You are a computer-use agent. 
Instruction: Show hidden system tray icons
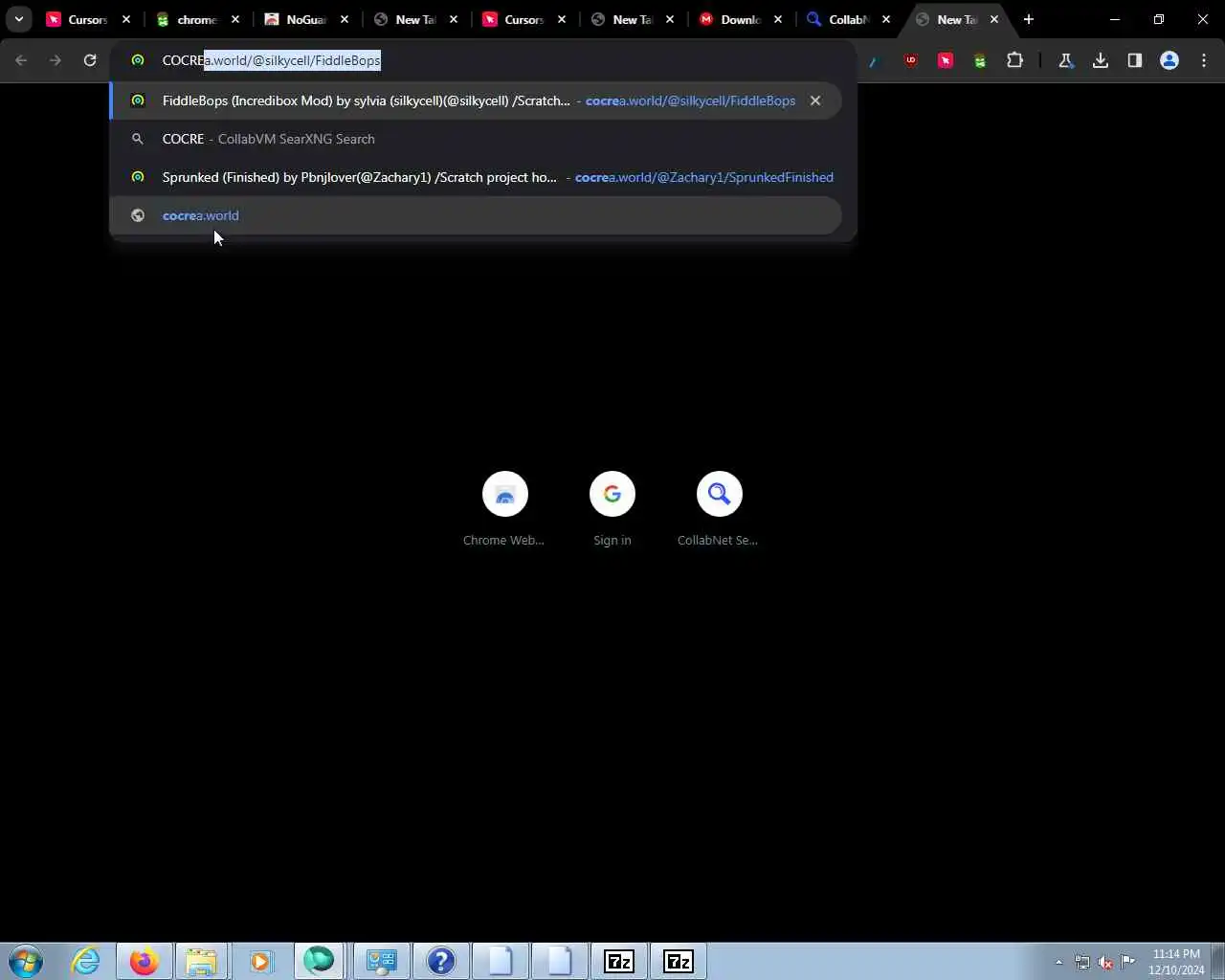tap(1058, 962)
